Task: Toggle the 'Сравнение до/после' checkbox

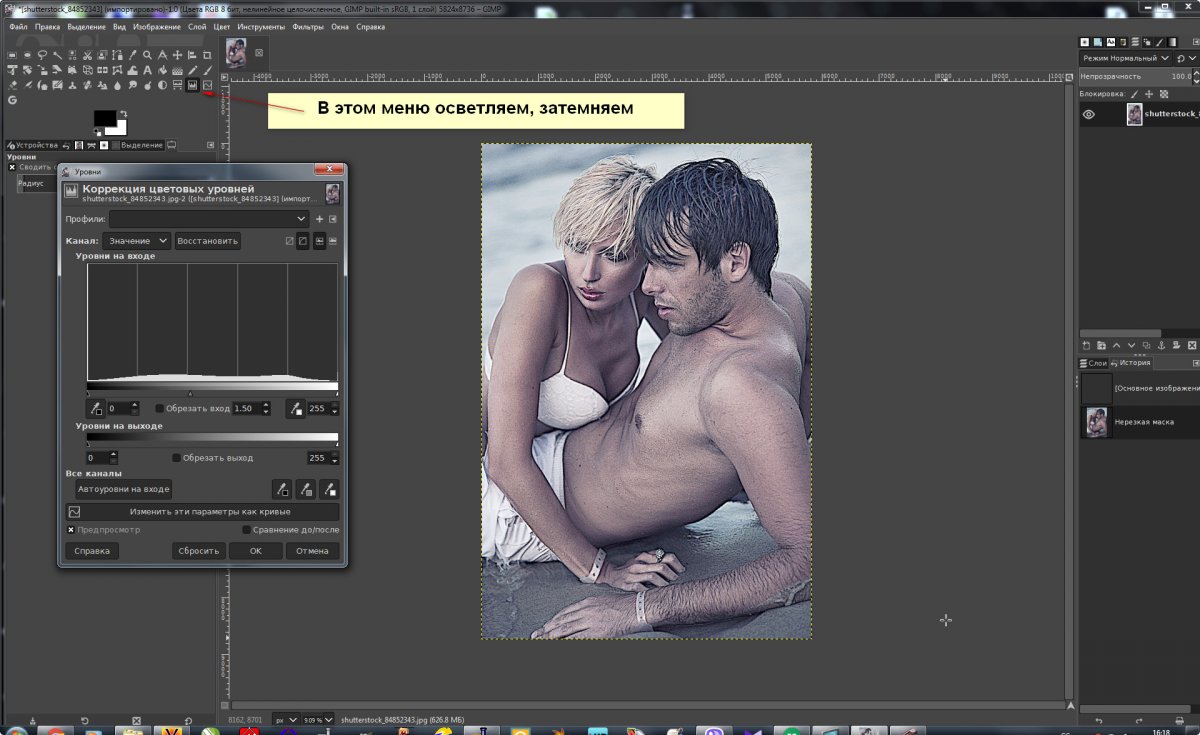Action: pos(247,530)
